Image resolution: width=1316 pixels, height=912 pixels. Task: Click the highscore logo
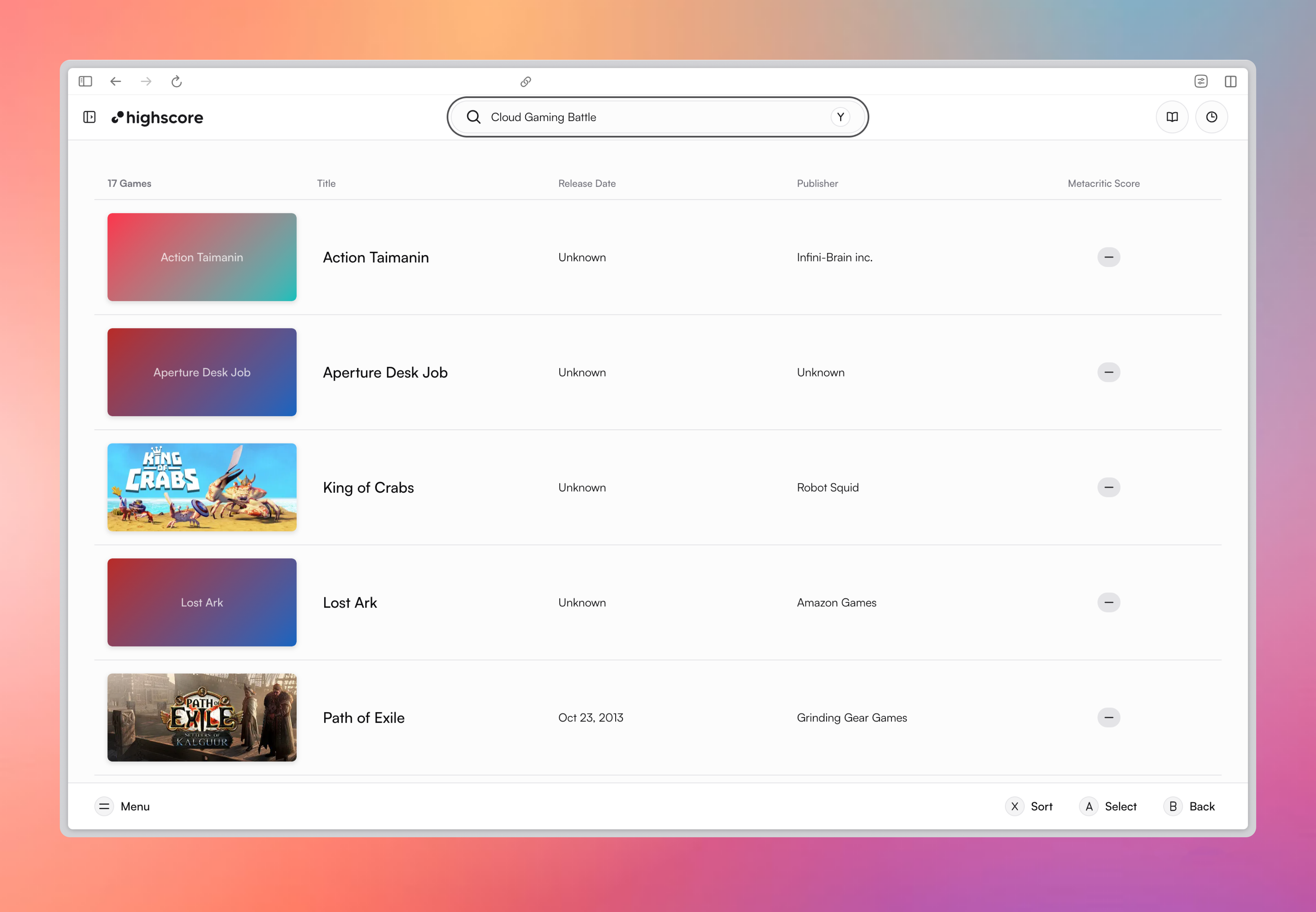point(157,117)
